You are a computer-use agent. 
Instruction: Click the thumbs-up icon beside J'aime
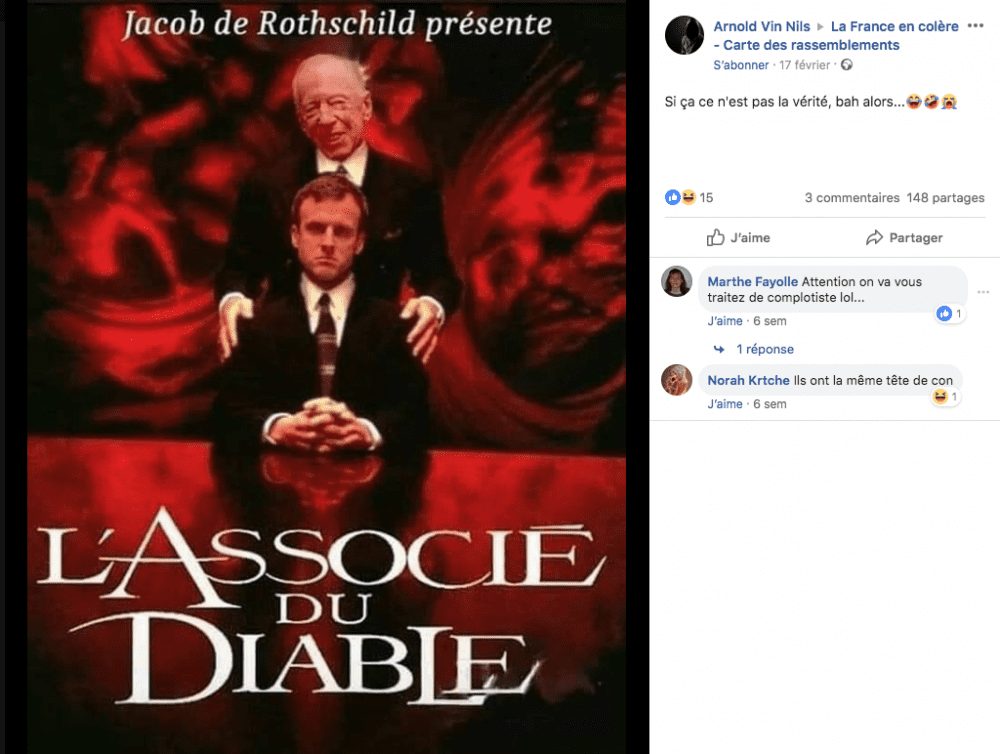pos(716,237)
